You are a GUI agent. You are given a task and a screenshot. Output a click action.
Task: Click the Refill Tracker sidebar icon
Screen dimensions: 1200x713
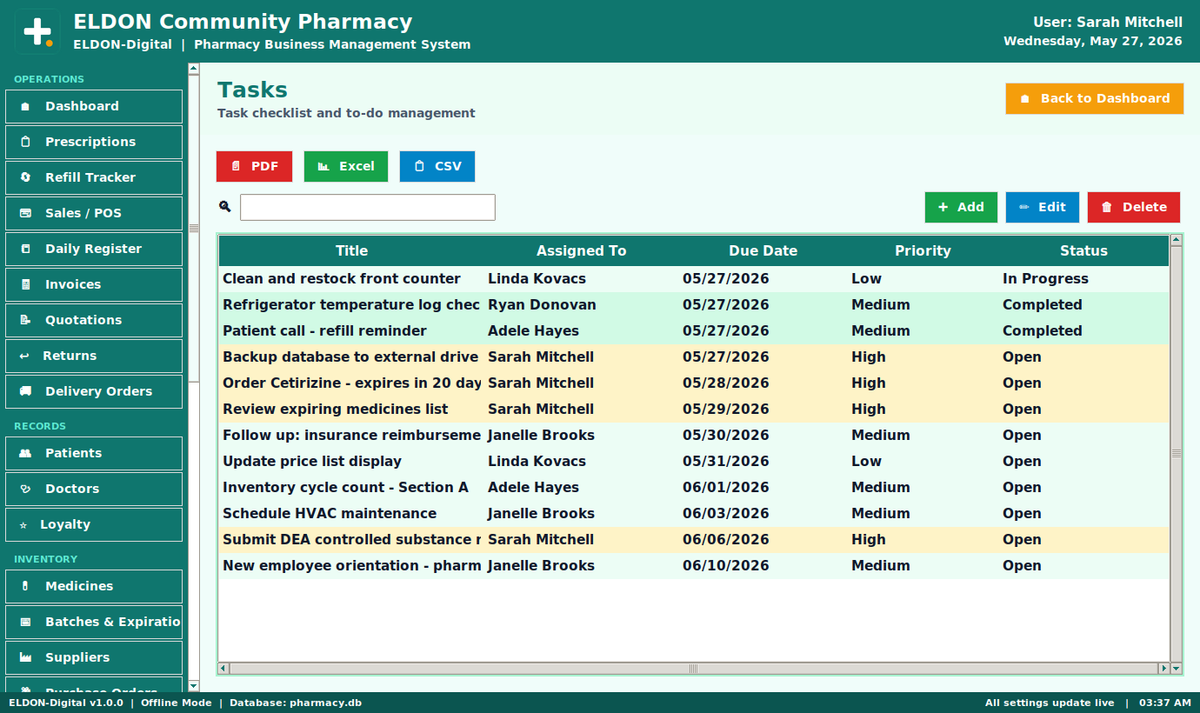tap(25, 177)
